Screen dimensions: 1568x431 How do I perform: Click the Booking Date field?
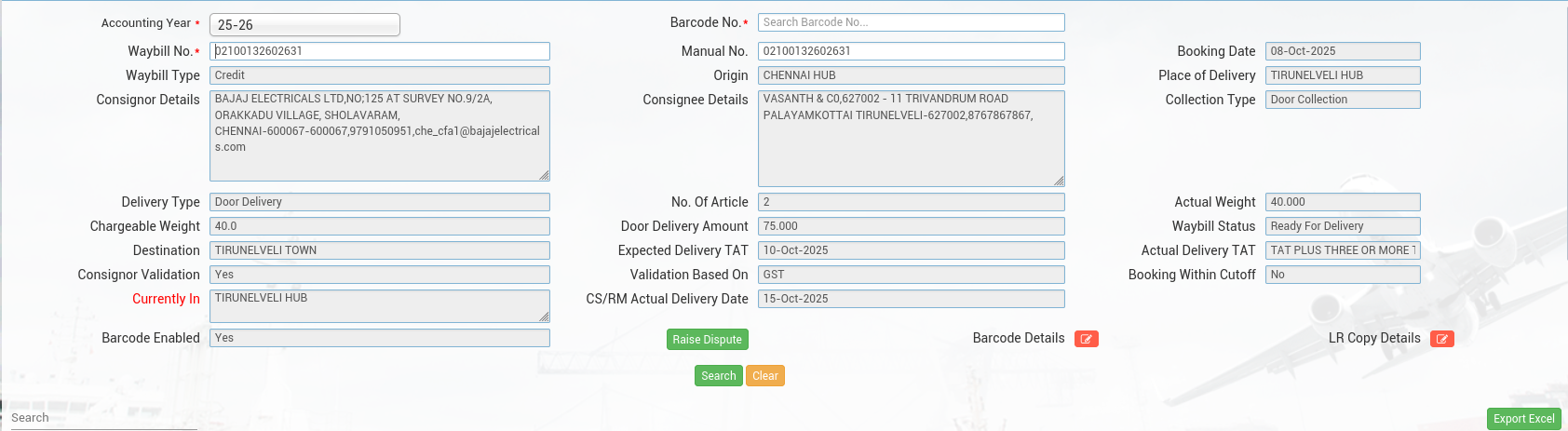tap(1342, 51)
